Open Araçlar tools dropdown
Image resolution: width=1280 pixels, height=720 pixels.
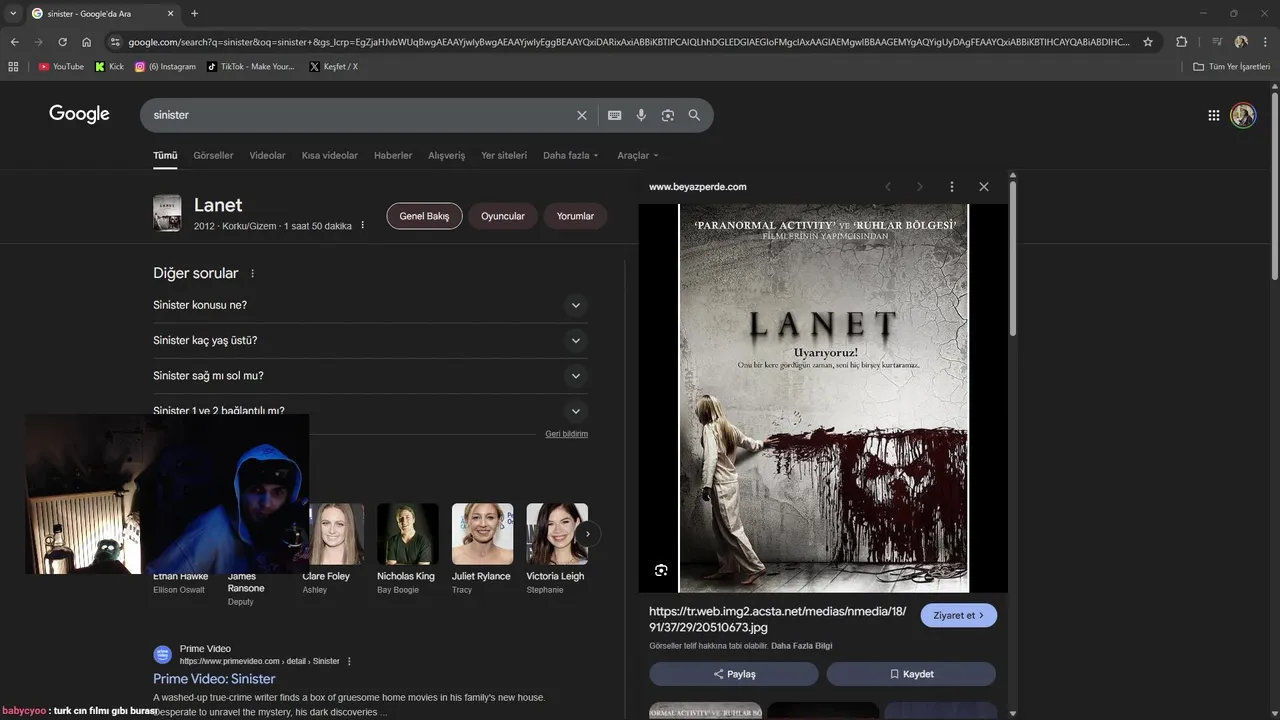pyautogui.click(x=638, y=156)
